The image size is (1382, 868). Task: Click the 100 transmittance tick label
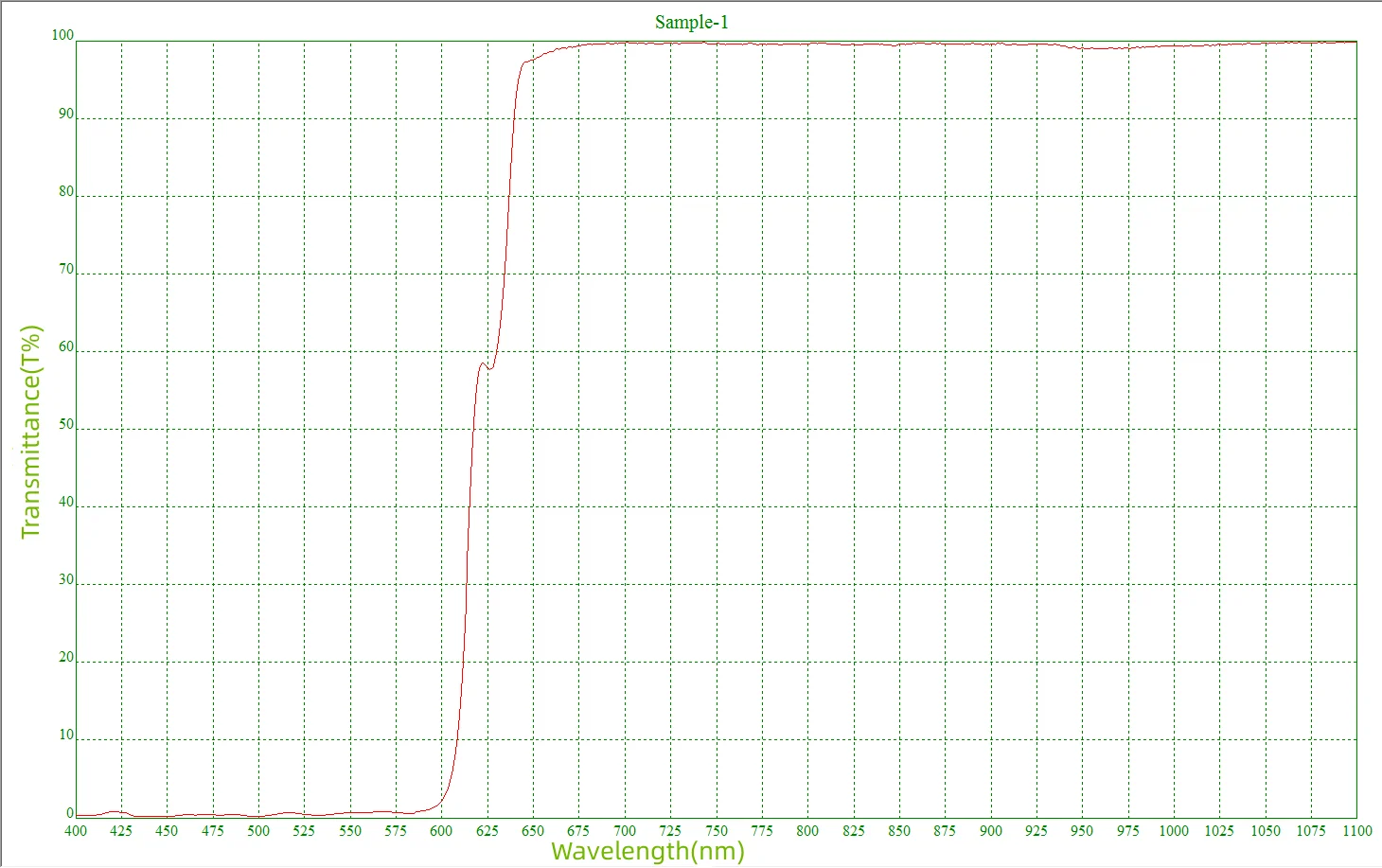[x=62, y=35]
